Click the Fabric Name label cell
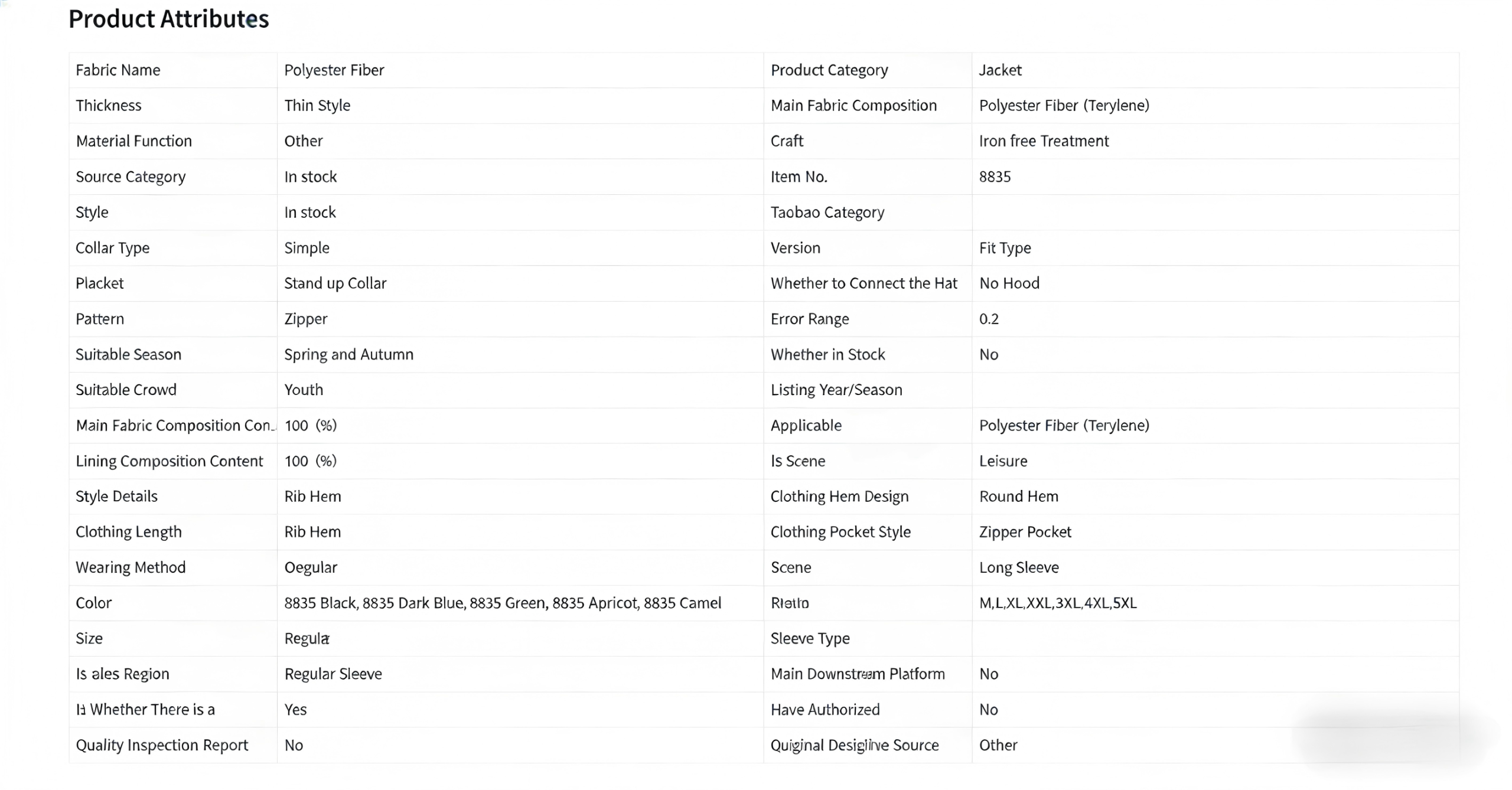Screen dimensions: 1512x790 pos(118,70)
